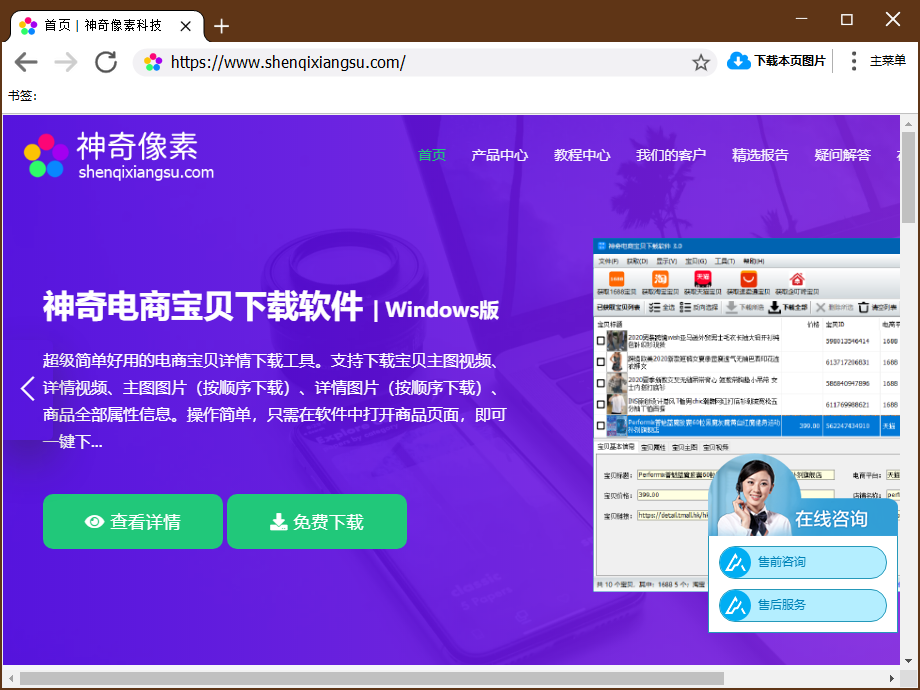Click the 神奇电商宝贝下载软件 heading
The image size is (920, 690).
(203, 306)
